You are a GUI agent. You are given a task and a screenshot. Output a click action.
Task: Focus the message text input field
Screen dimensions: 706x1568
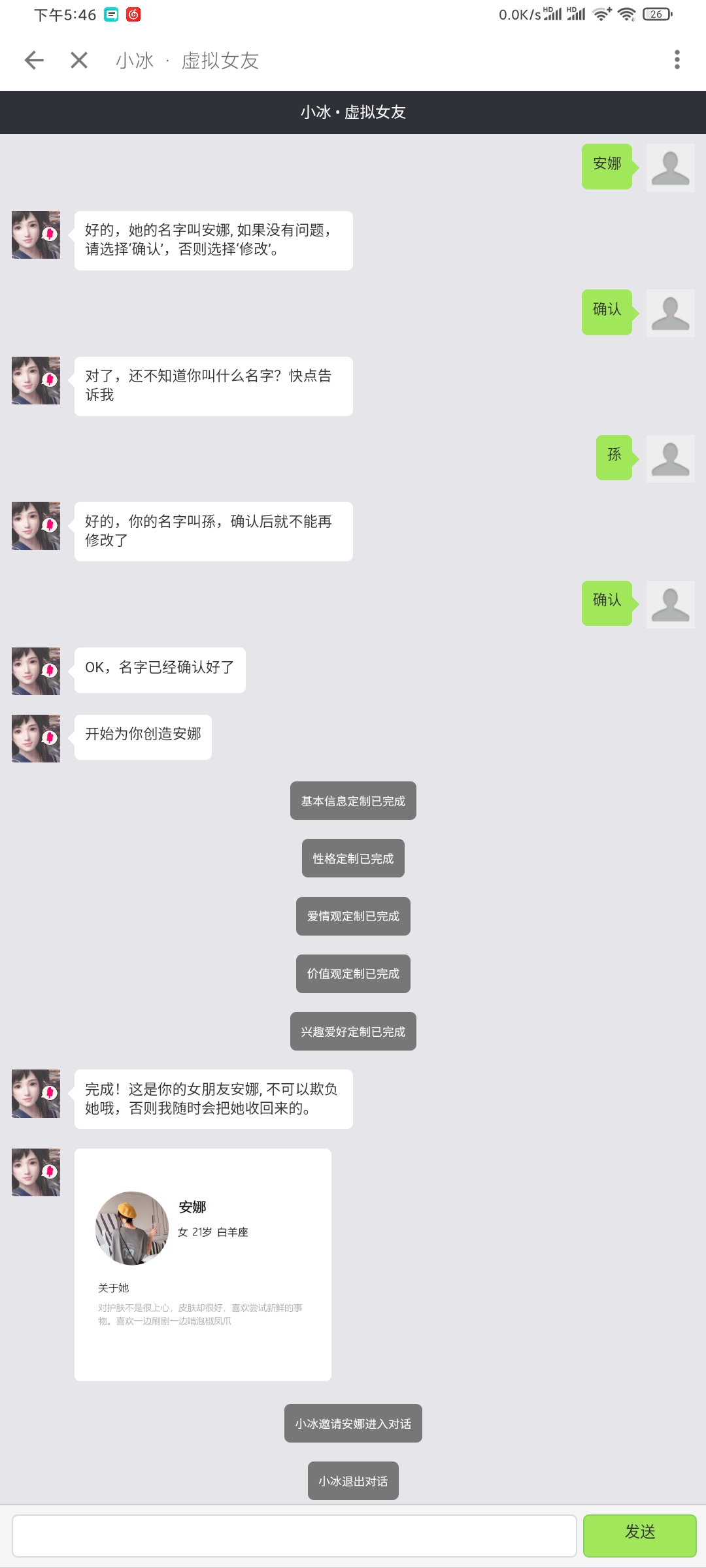click(x=294, y=1535)
